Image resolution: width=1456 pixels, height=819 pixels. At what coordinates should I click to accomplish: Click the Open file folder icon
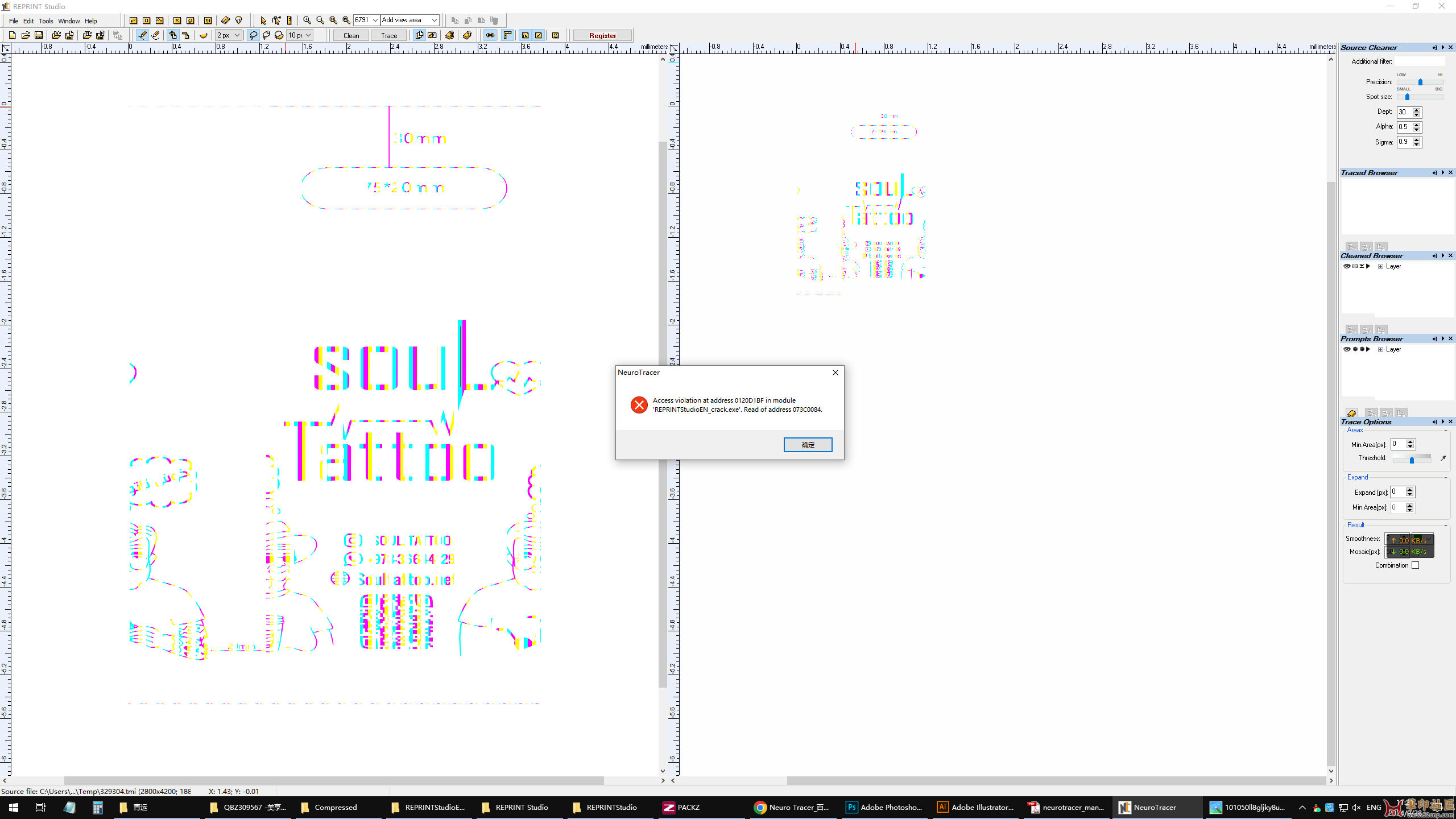tap(26, 35)
